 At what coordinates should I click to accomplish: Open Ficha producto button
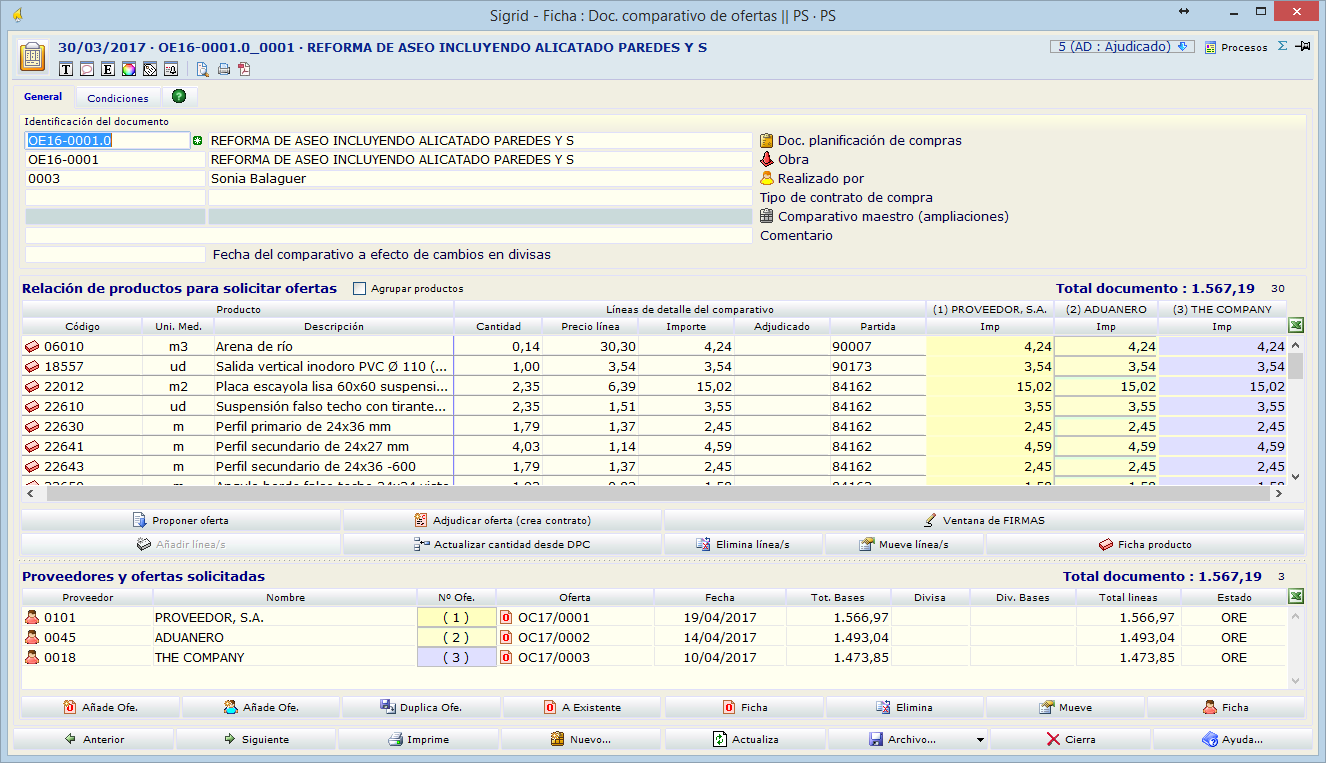1145,544
